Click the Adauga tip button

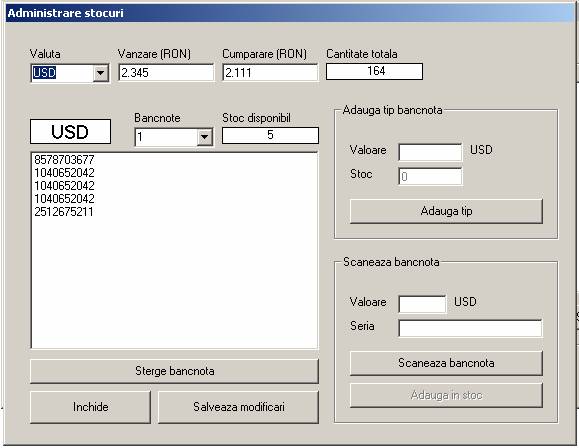(446, 211)
